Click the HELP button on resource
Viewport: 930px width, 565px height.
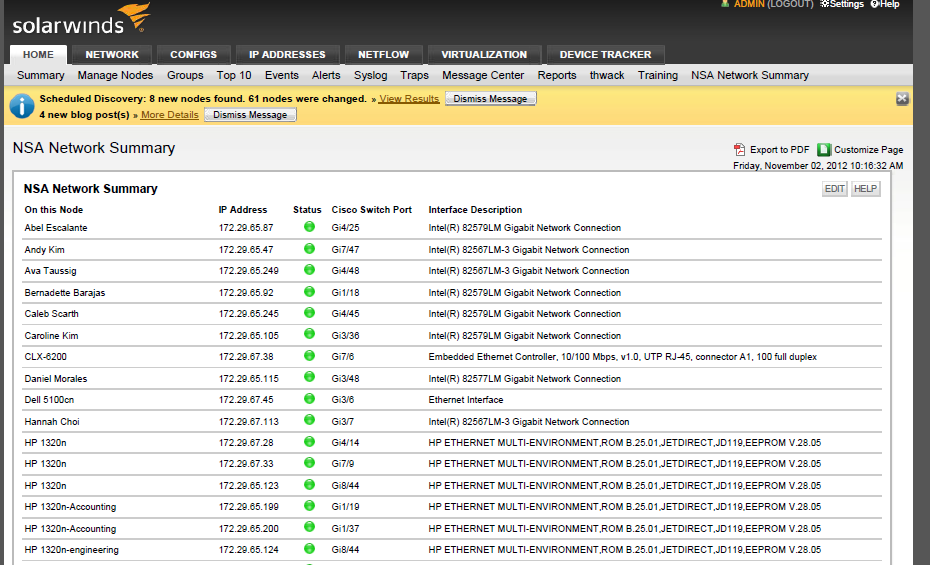pos(865,189)
